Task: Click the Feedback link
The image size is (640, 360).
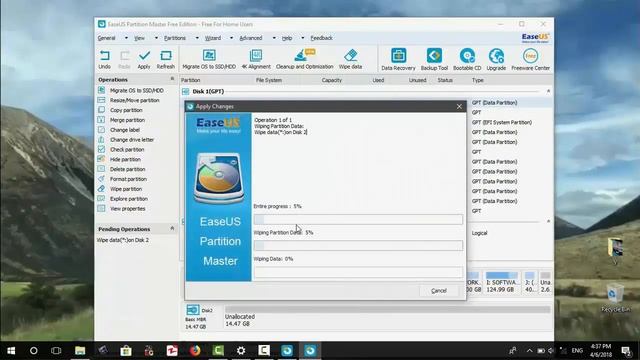Action: [x=322, y=38]
